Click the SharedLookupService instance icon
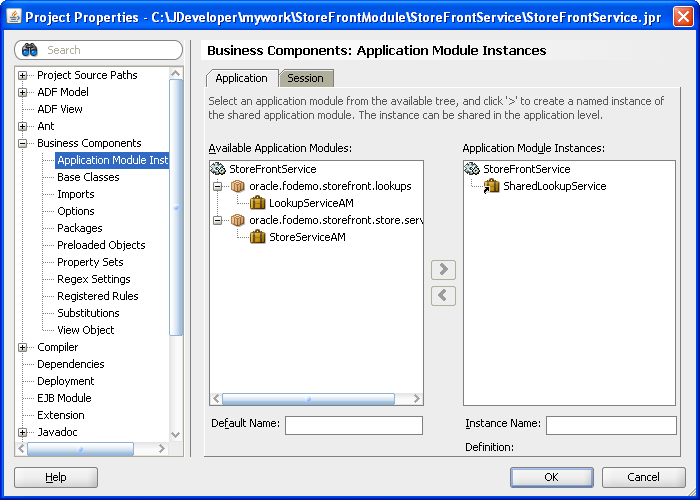Image resolution: width=700 pixels, height=500 pixels. click(x=492, y=186)
